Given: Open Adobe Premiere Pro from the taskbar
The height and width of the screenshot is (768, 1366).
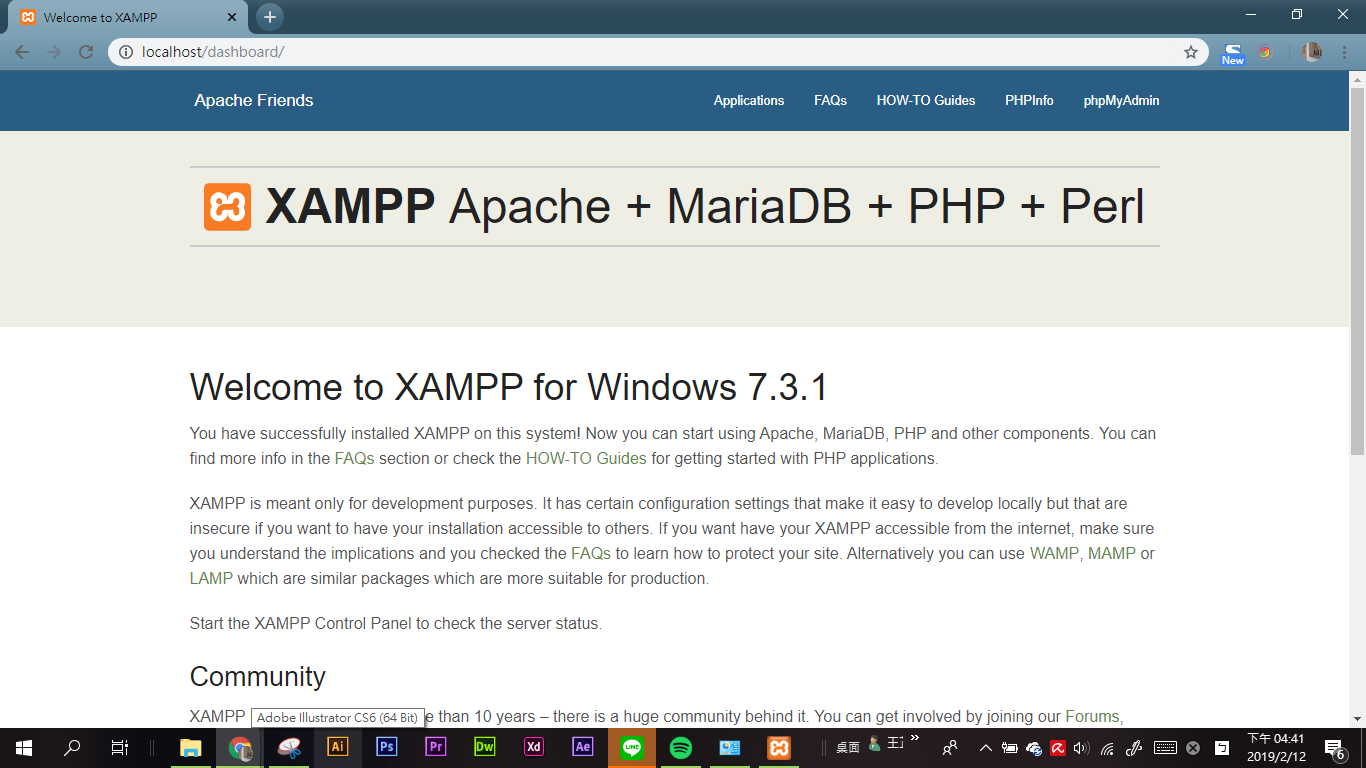Looking at the screenshot, I should 436,747.
